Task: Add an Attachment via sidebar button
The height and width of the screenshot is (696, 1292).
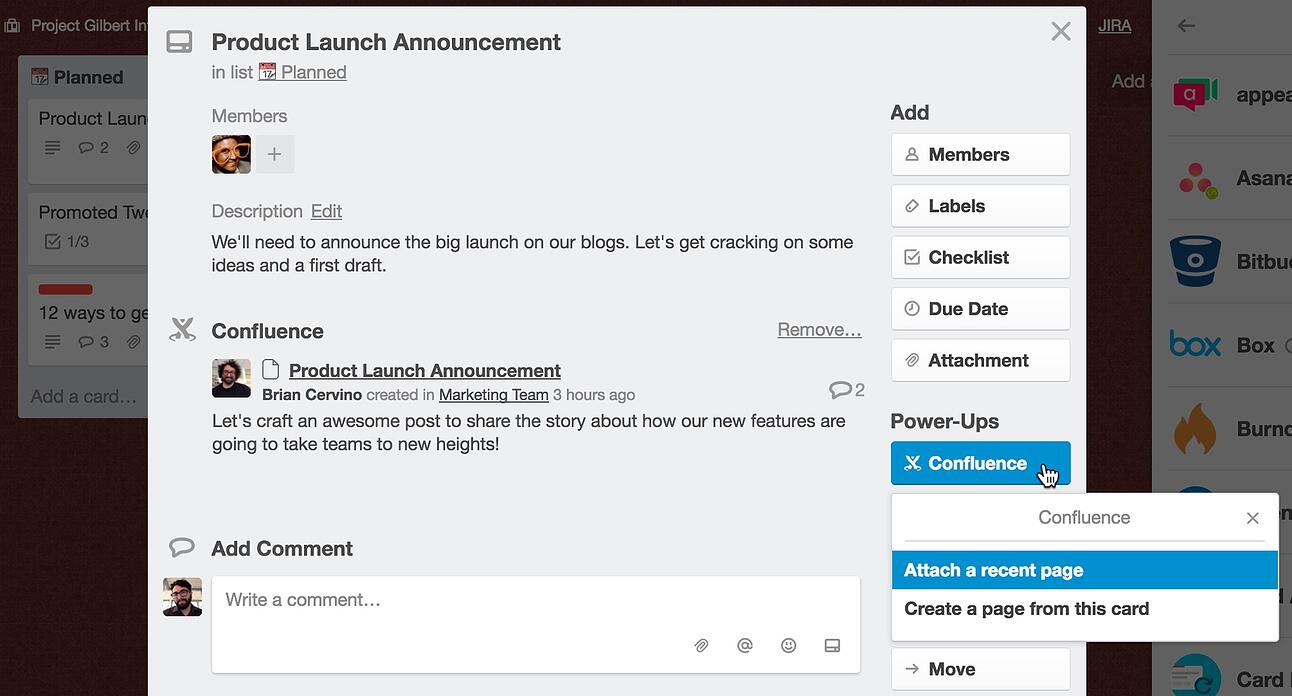Action: coord(980,361)
